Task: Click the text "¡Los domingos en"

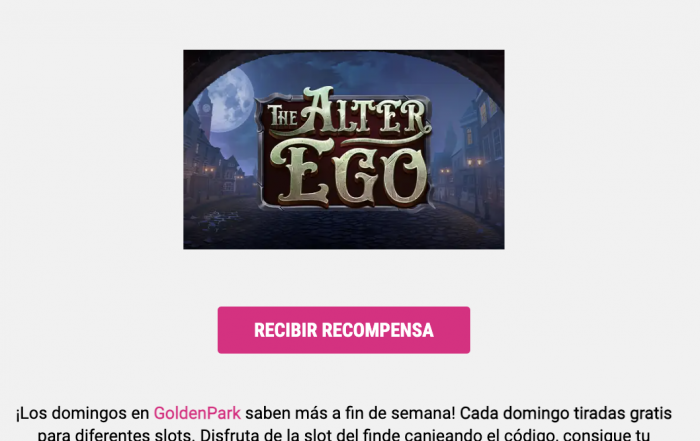Action: 83,413
